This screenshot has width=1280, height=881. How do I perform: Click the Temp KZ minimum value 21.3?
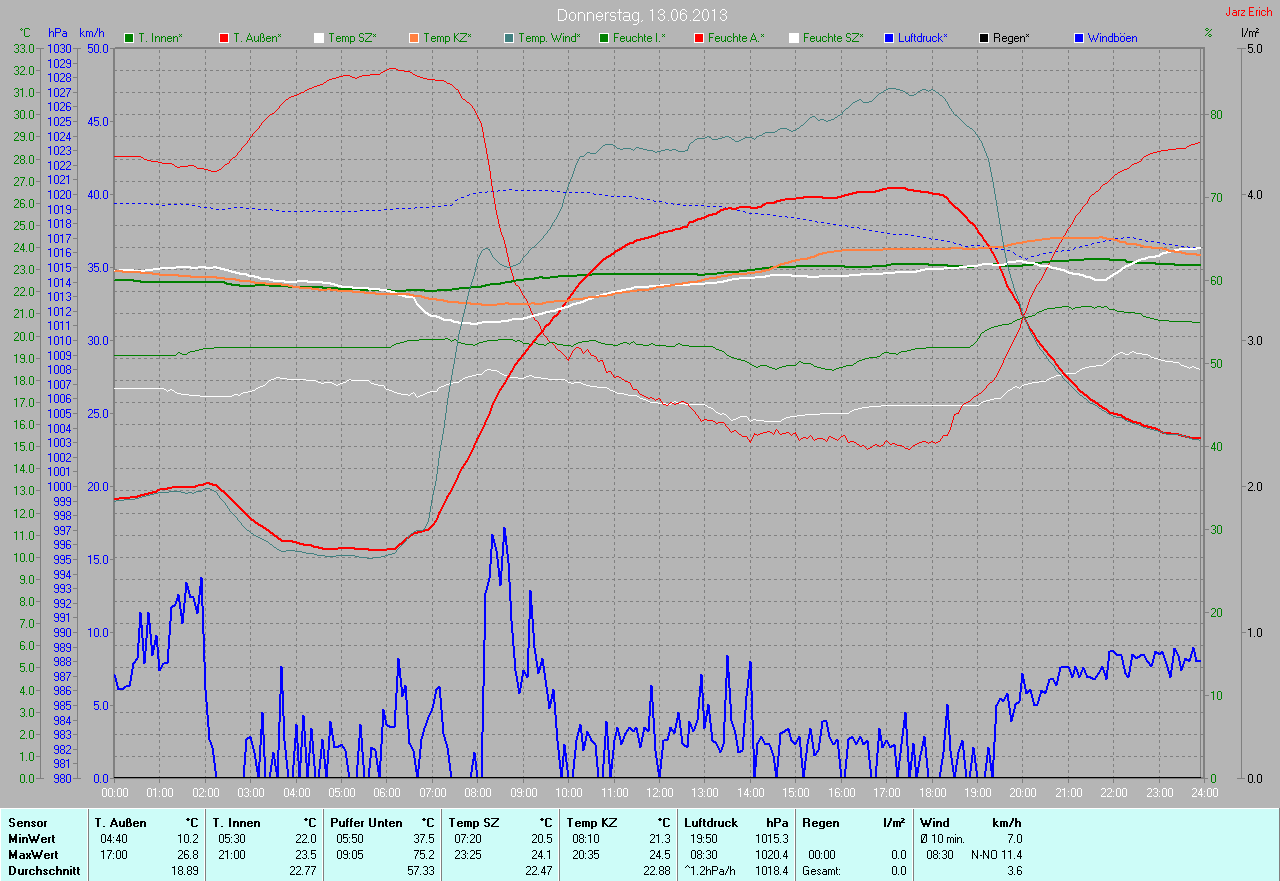click(659, 839)
